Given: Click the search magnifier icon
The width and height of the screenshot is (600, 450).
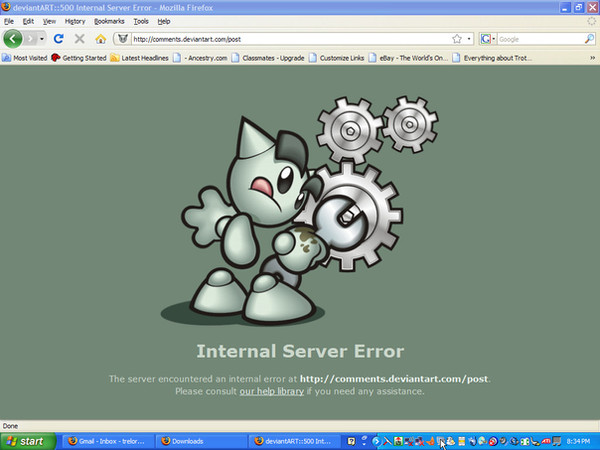Looking at the screenshot, I should point(589,39).
